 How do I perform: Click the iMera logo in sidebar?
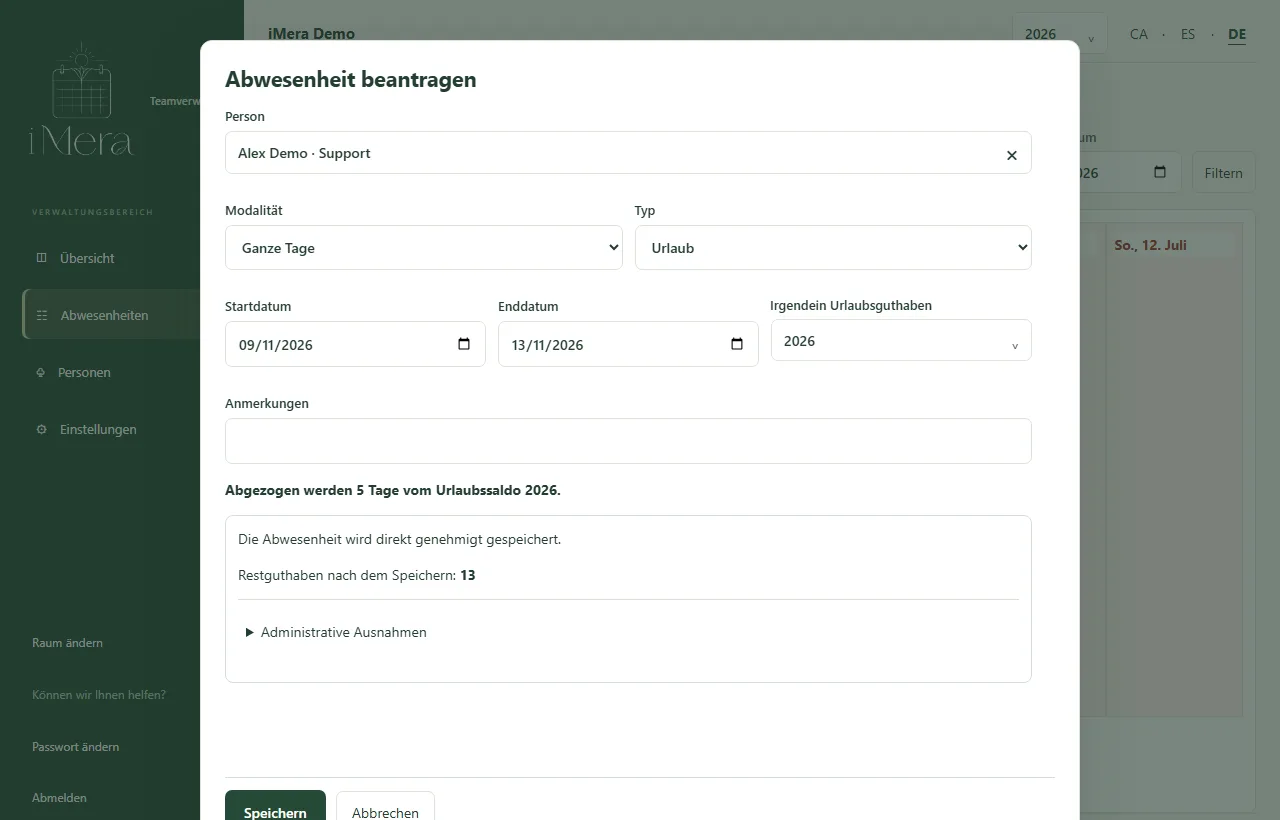pyautogui.click(x=81, y=100)
